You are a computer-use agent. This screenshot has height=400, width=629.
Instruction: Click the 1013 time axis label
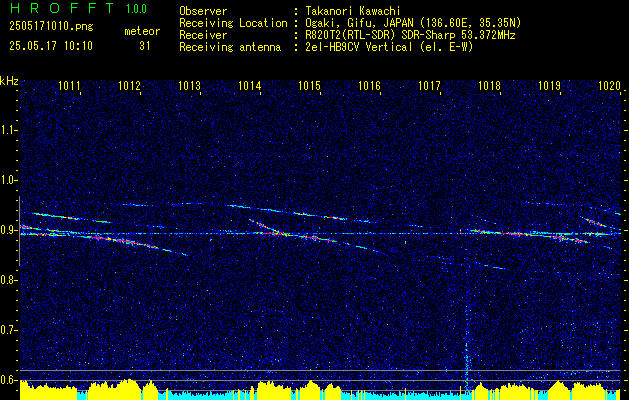[189, 85]
